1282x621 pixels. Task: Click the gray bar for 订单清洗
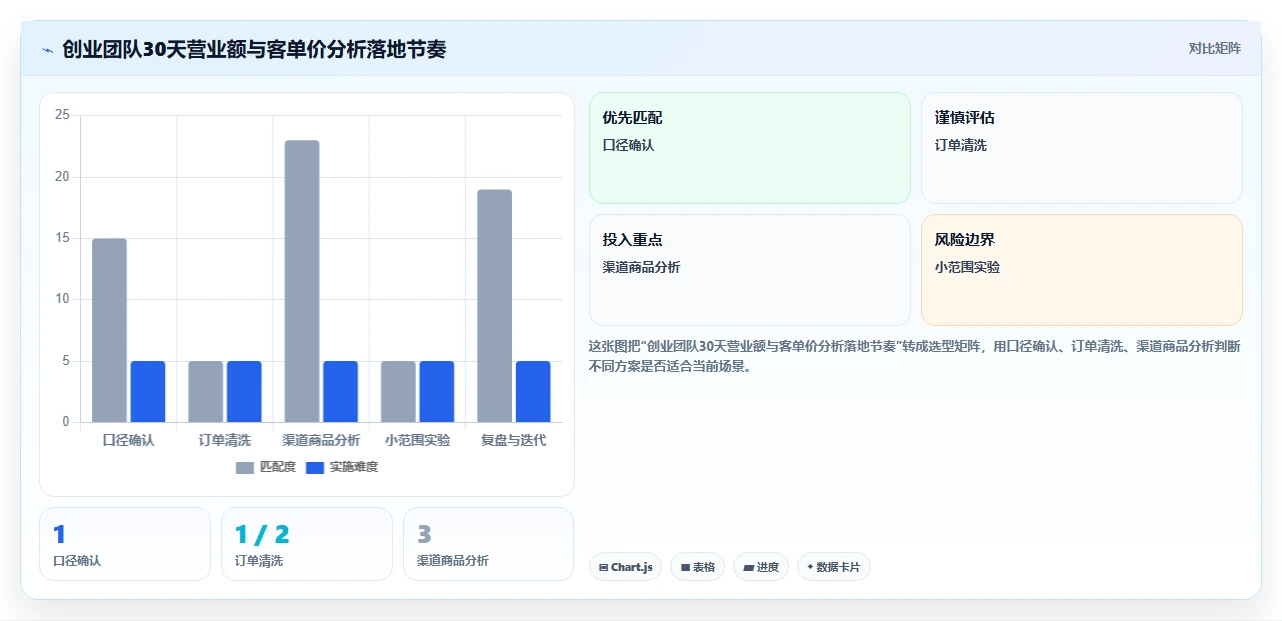[206, 391]
